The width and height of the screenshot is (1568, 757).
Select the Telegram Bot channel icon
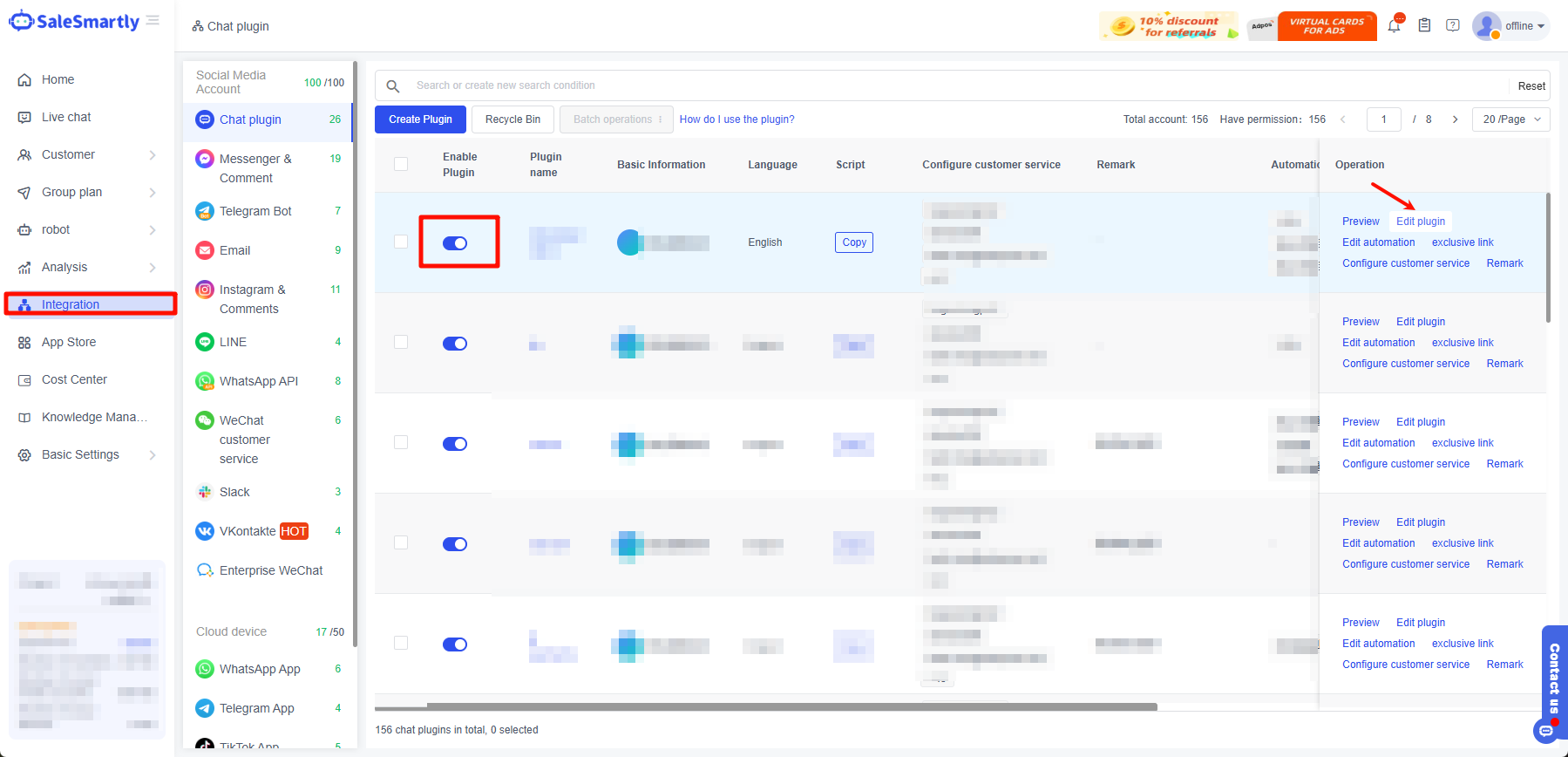(205, 211)
